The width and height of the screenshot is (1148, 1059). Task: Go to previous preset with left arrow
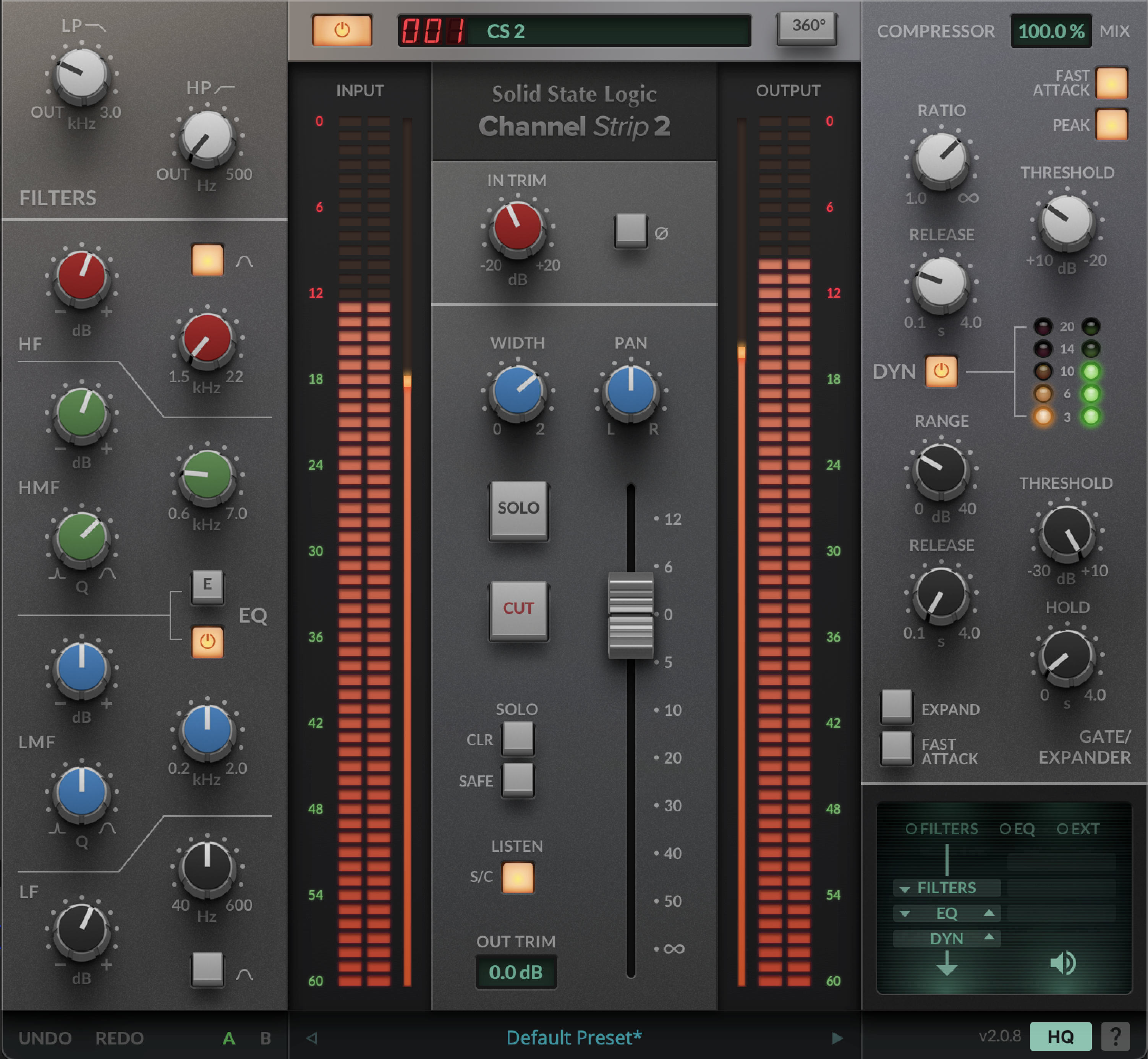click(312, 1038)
